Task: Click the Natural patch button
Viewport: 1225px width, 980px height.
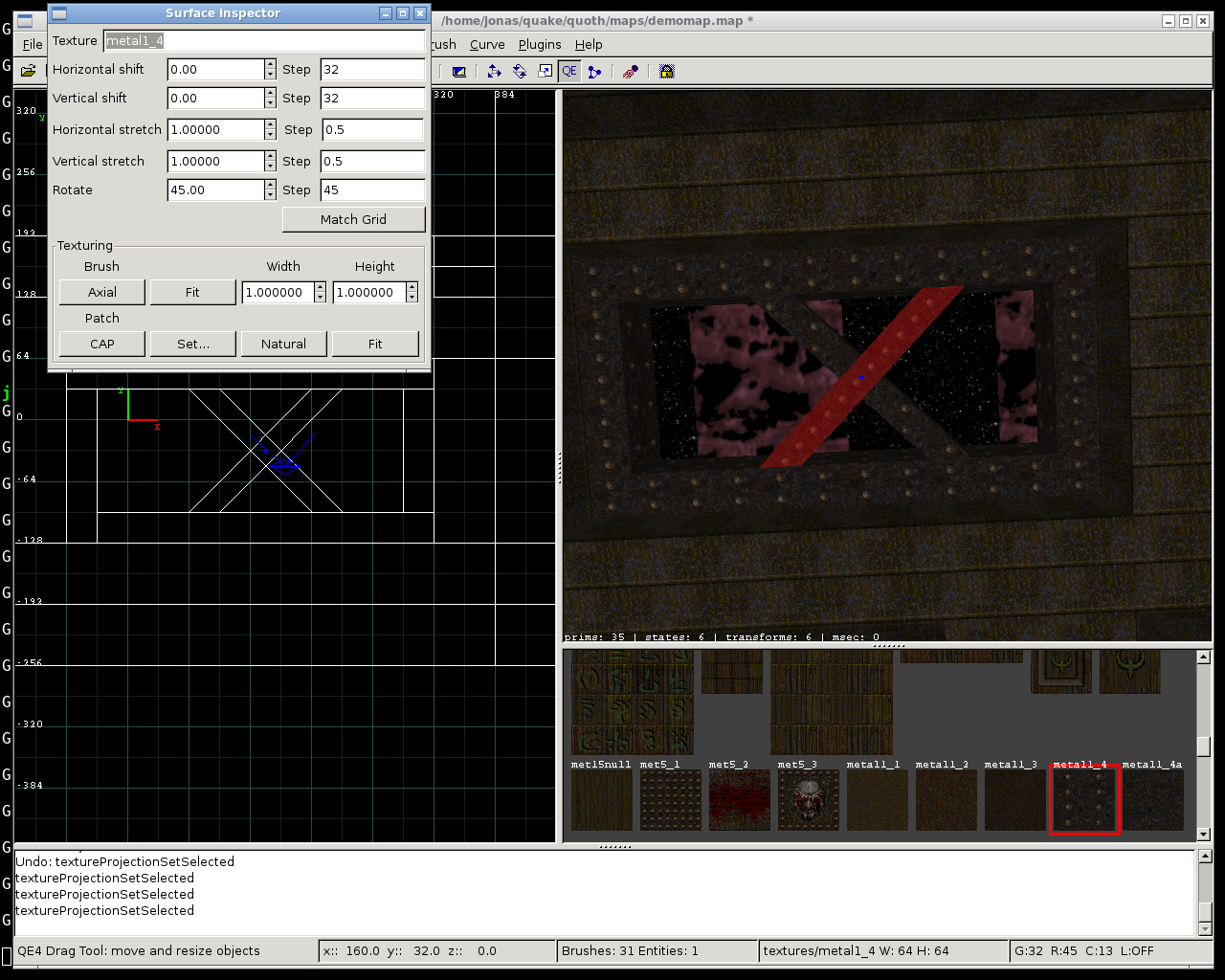Action: (283, 344)
